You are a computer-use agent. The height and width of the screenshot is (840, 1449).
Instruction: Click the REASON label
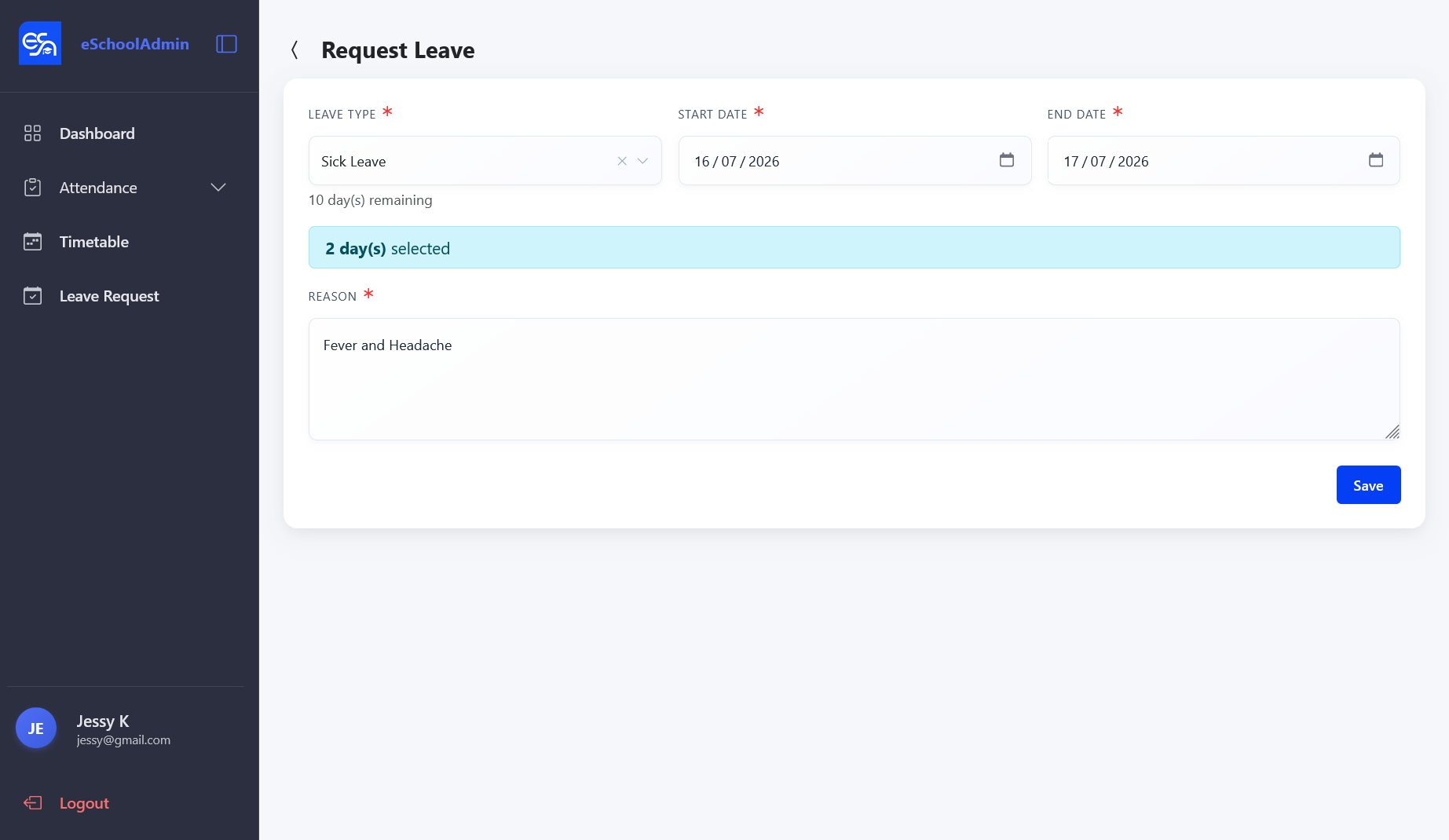pos(332,297)
